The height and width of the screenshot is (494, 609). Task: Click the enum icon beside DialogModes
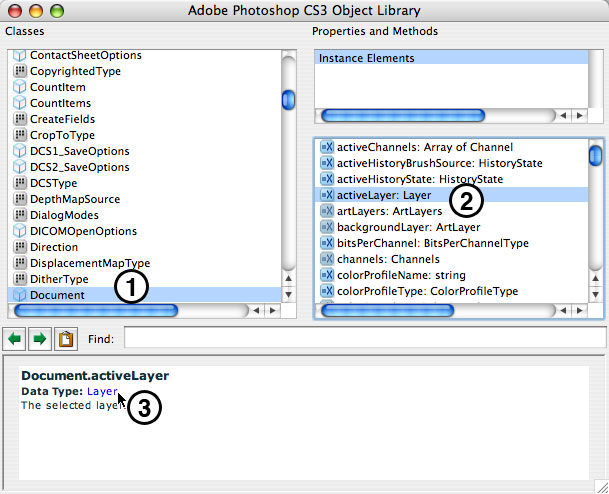(19, 215)
